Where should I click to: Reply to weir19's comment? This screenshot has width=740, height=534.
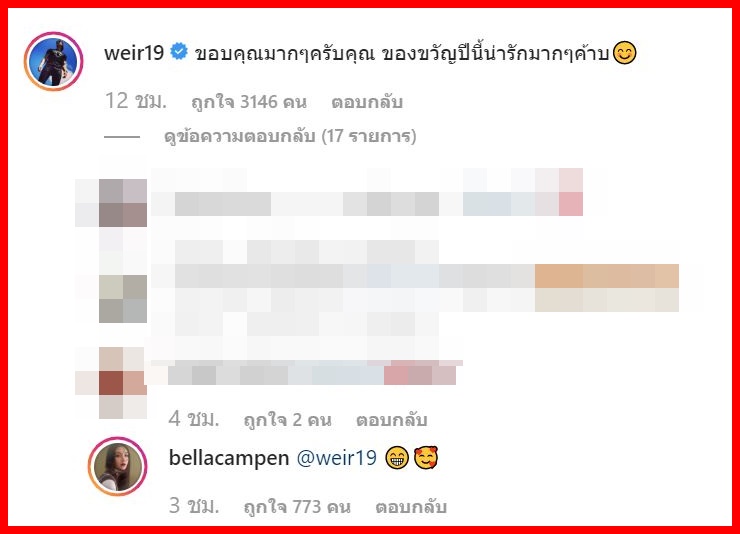click(x=367, y=102)
